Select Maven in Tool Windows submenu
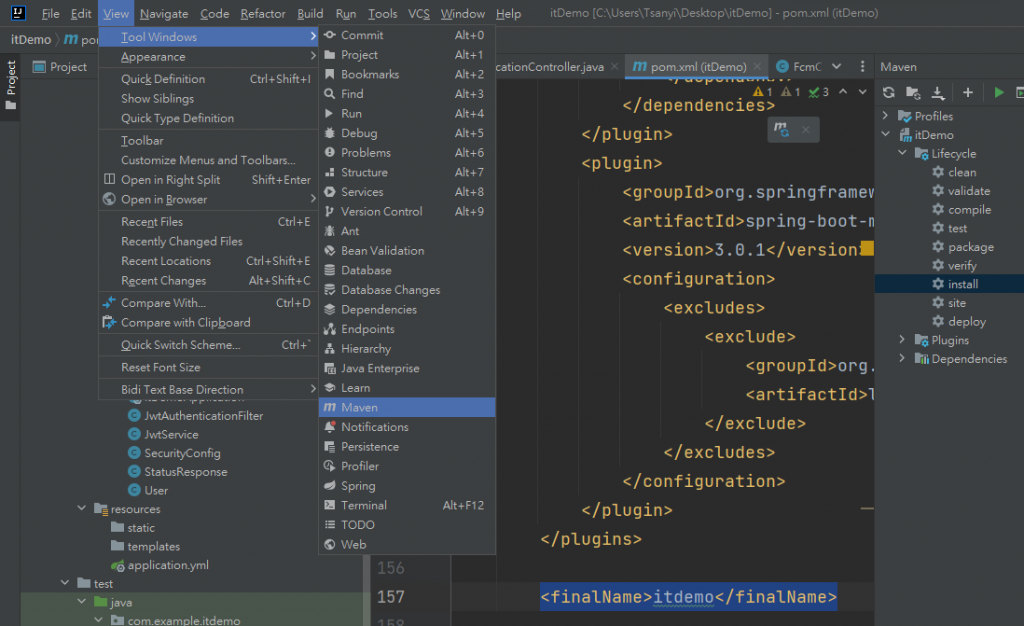 pos(406,407)
